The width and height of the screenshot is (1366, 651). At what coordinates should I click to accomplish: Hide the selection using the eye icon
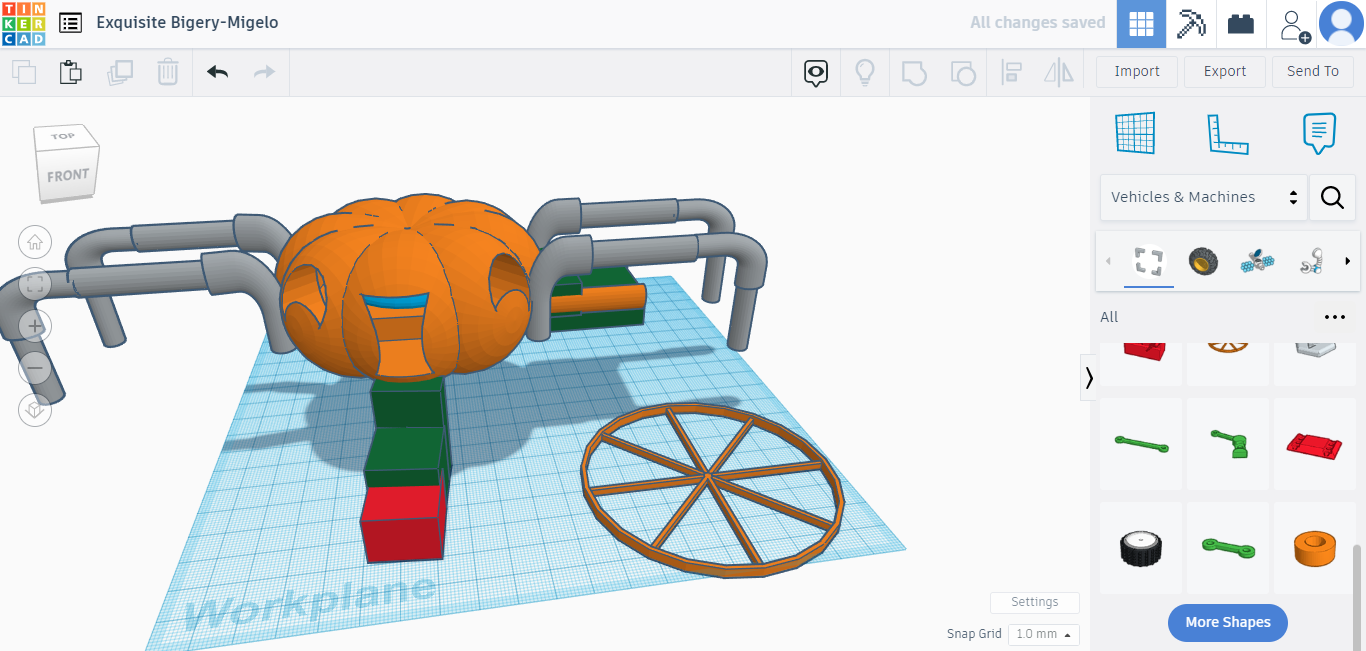point(815,72)
